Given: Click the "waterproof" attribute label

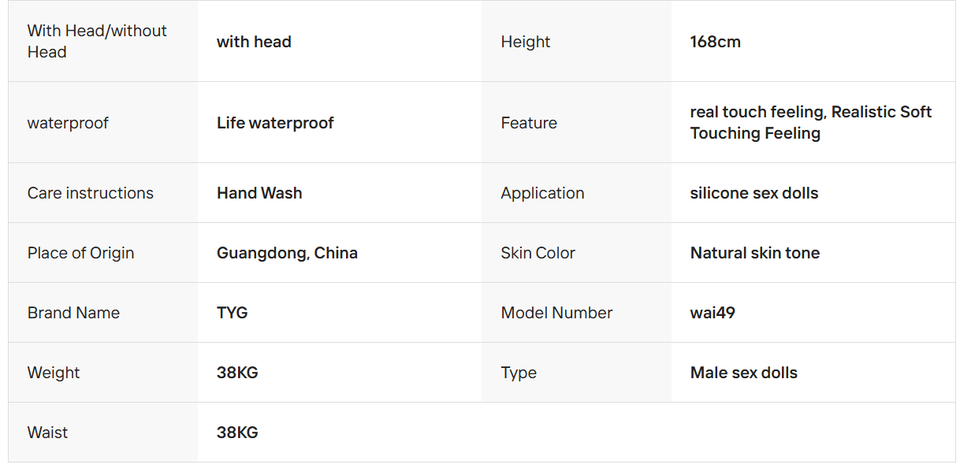Looking at the screenshot, I should tap(68, 123).
